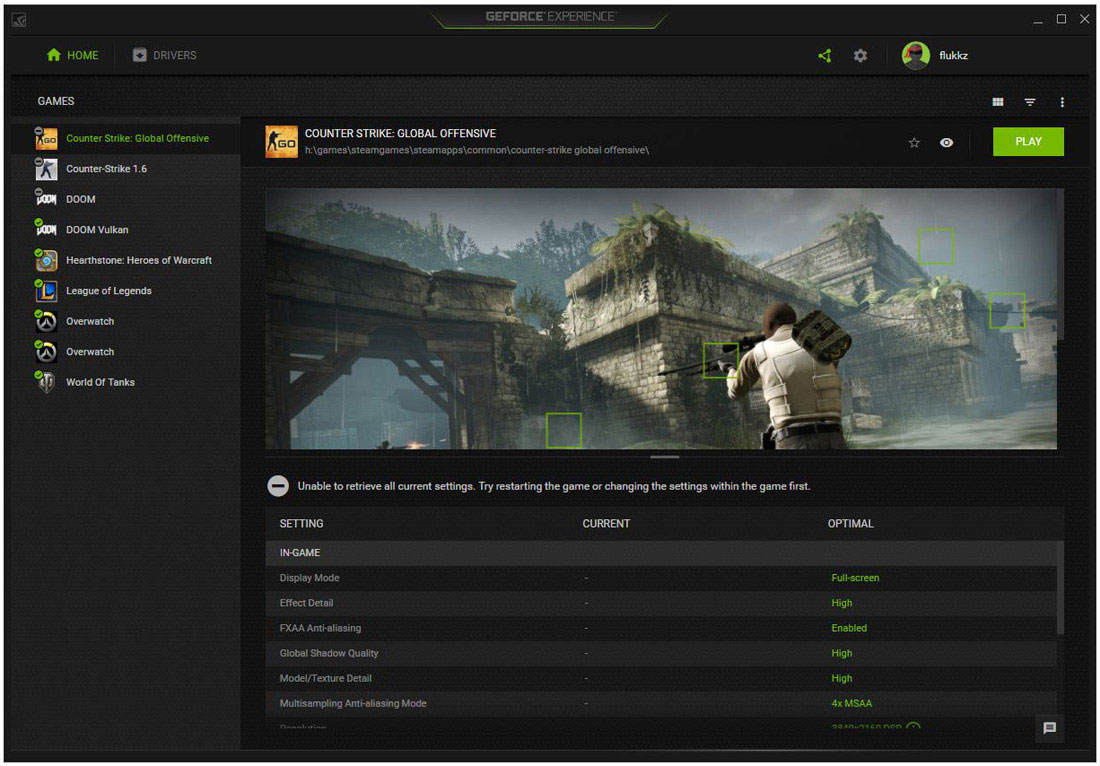The width and height of the screenshot is (1100, 766).
Task: Select DOOM Vulkan in the games list
Action: (x=97, y=230)
